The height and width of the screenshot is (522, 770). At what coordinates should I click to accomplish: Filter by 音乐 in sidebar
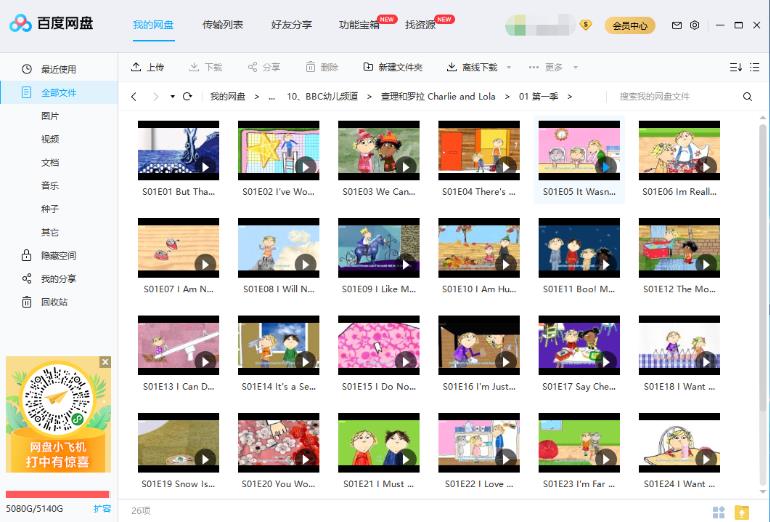50,186
